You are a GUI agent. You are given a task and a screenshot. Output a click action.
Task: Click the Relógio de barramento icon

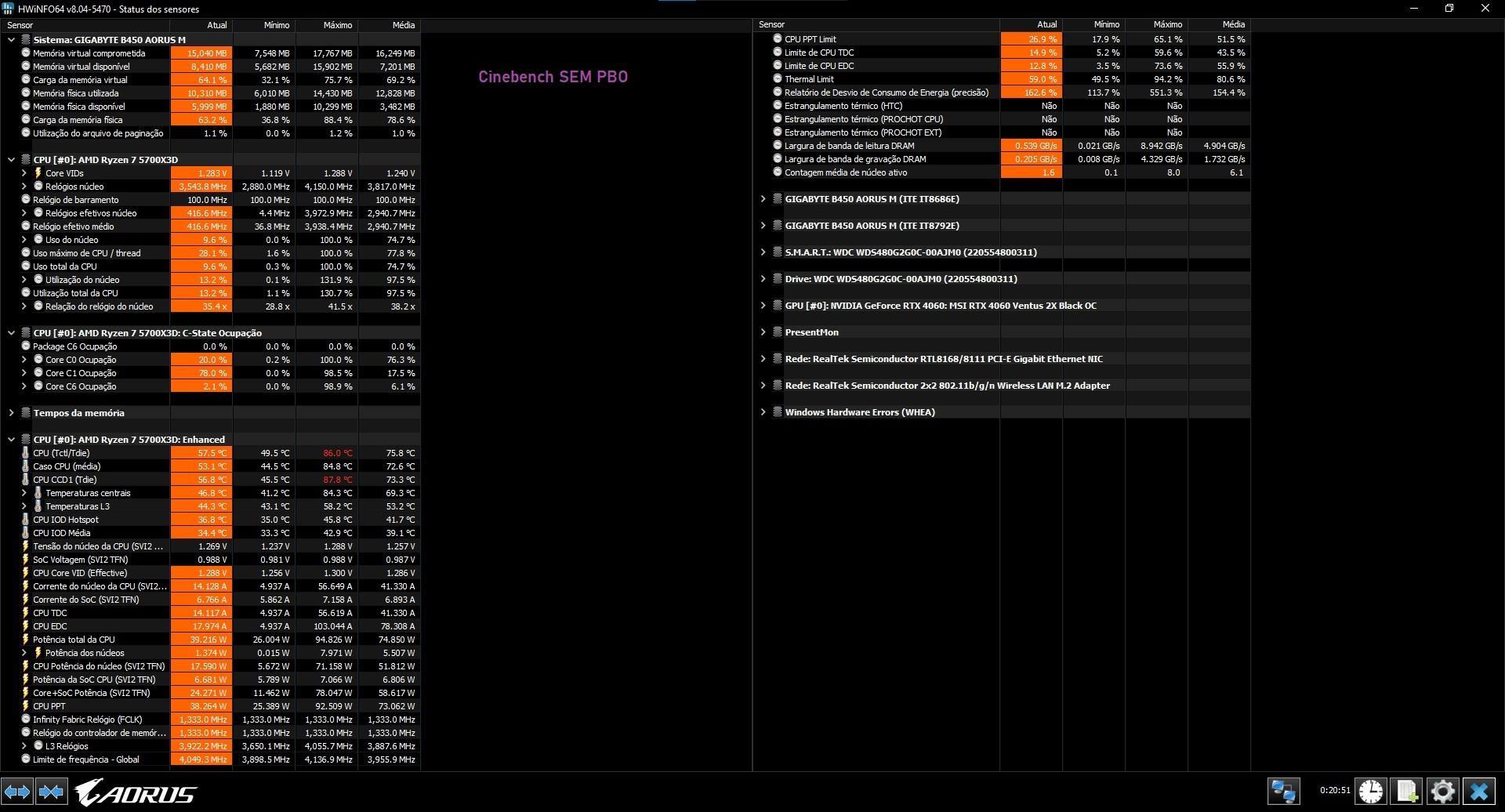(26, 200)
